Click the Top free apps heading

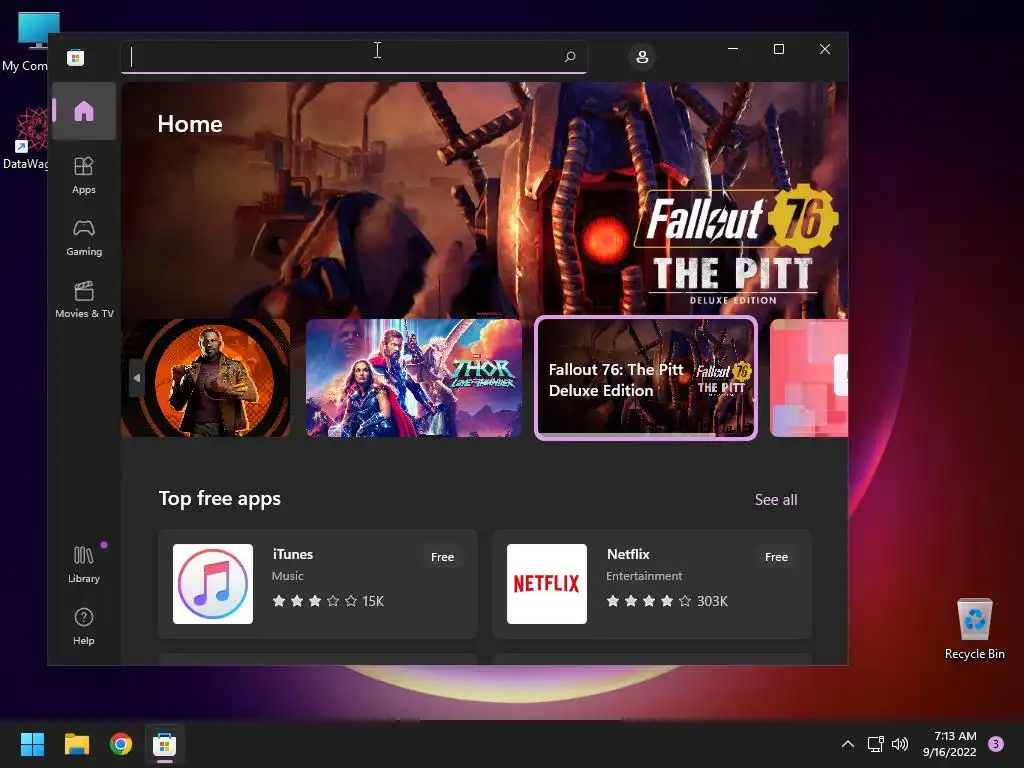tap(220, 499)
